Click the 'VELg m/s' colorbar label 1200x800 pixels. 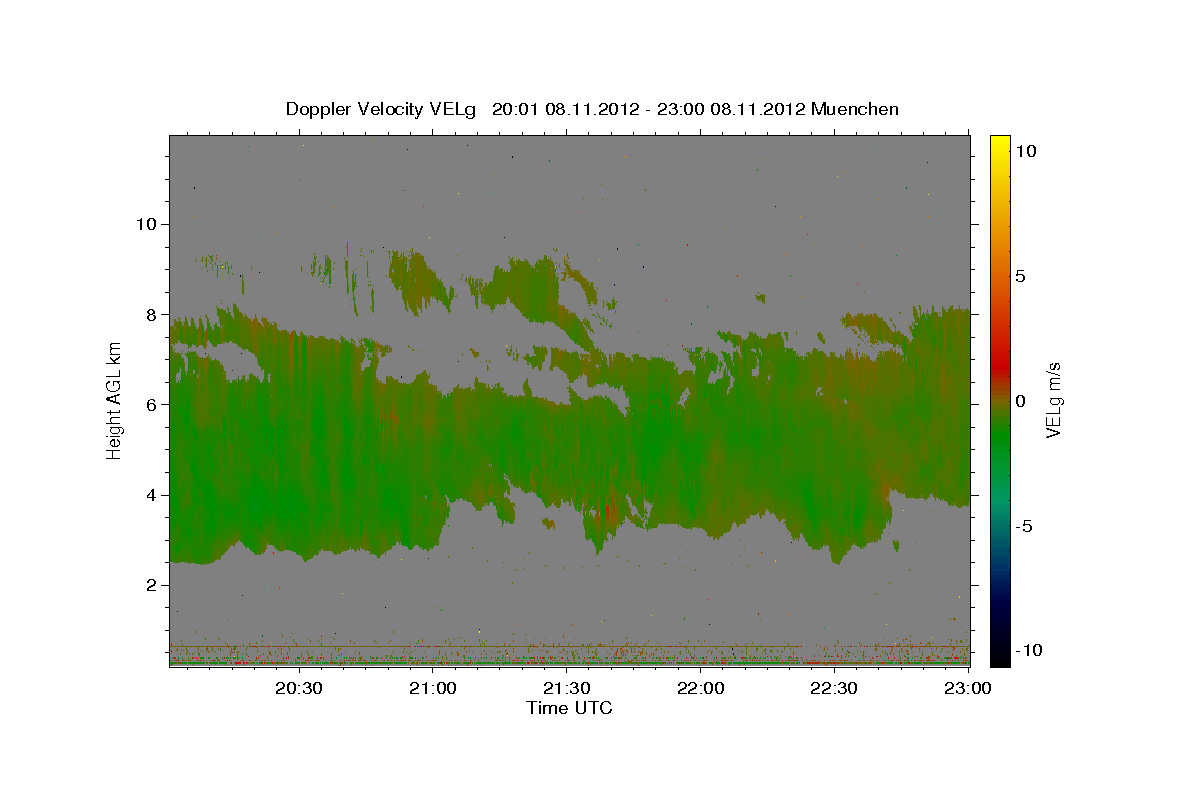point(1053,400)
